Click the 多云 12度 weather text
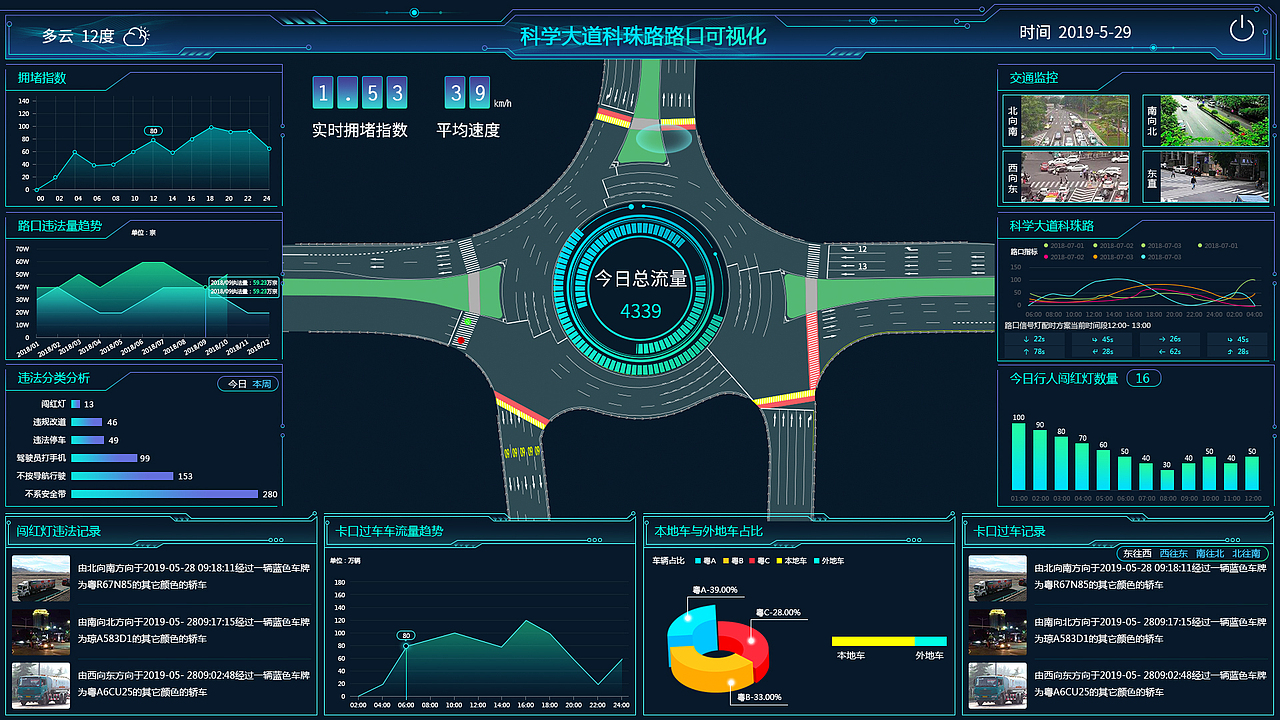This screenshot has height=720, width=1280. (x=78, y=36)
